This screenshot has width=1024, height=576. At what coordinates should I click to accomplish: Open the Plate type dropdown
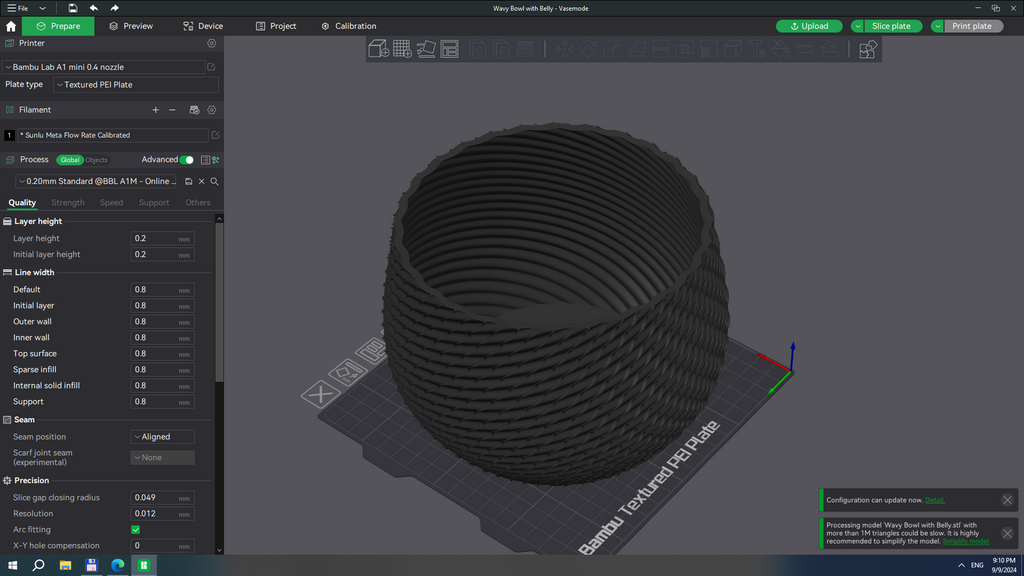click(x=136, y=85)
